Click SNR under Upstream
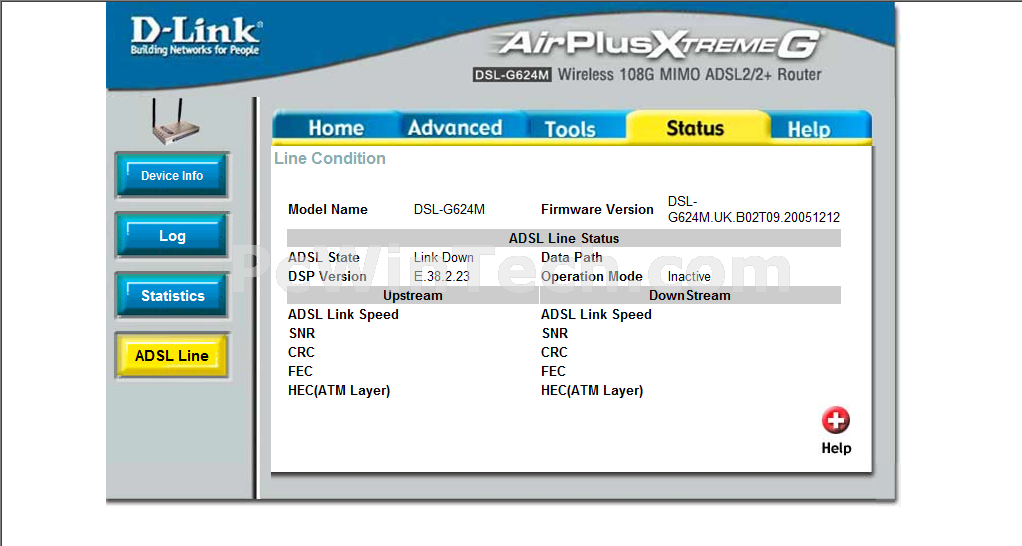 tap(302, 333)
